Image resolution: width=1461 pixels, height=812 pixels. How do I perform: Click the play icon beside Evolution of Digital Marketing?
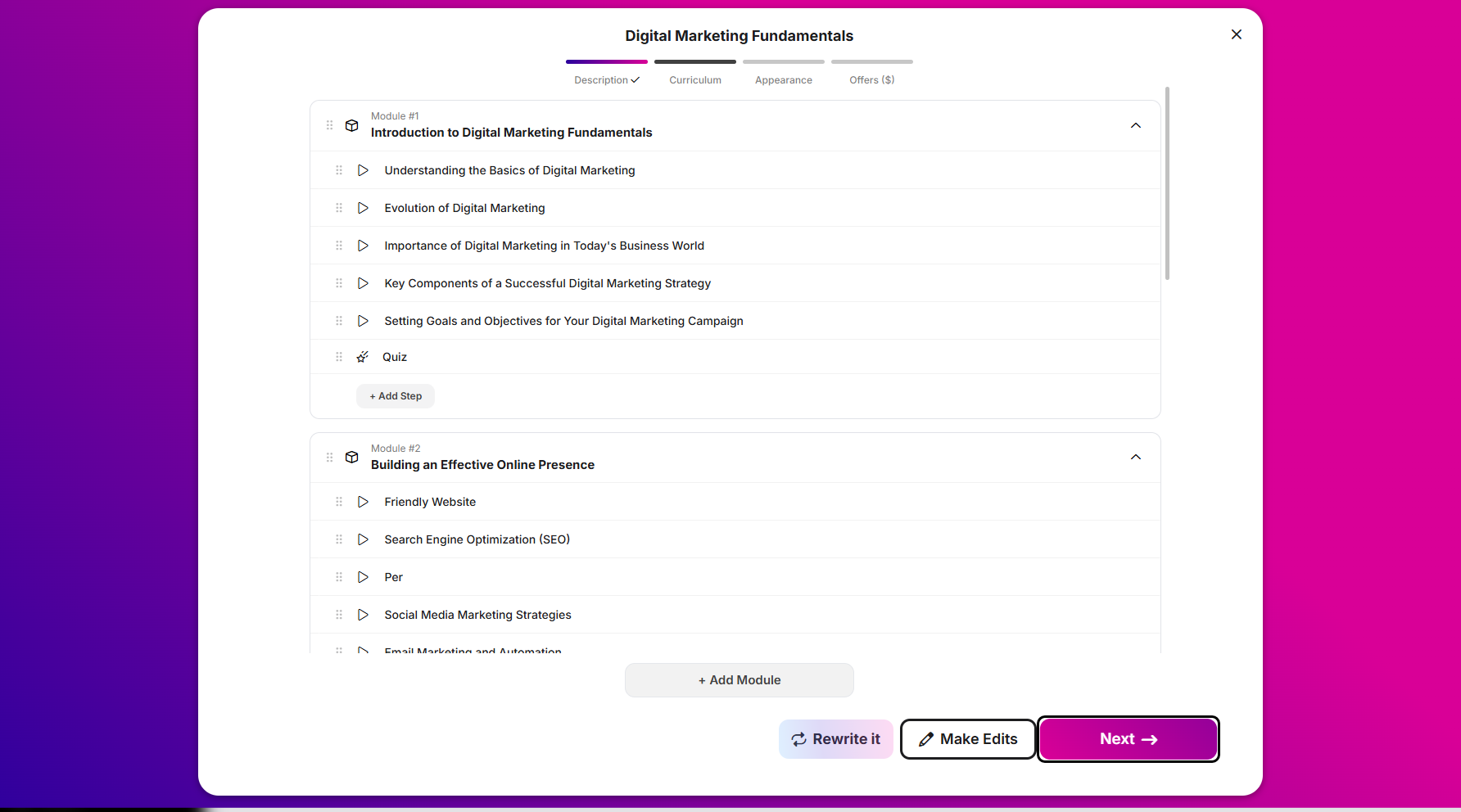point(363,208)
